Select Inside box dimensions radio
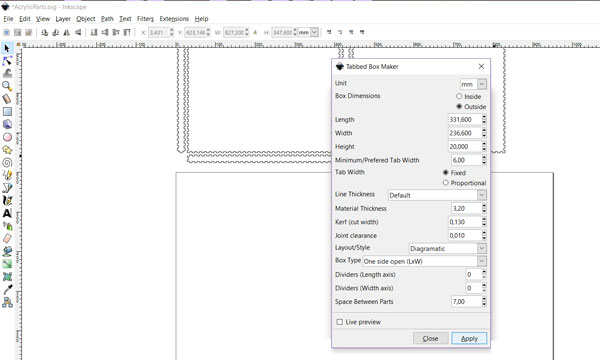Screen dimensions: 600x360 point(459,96)
